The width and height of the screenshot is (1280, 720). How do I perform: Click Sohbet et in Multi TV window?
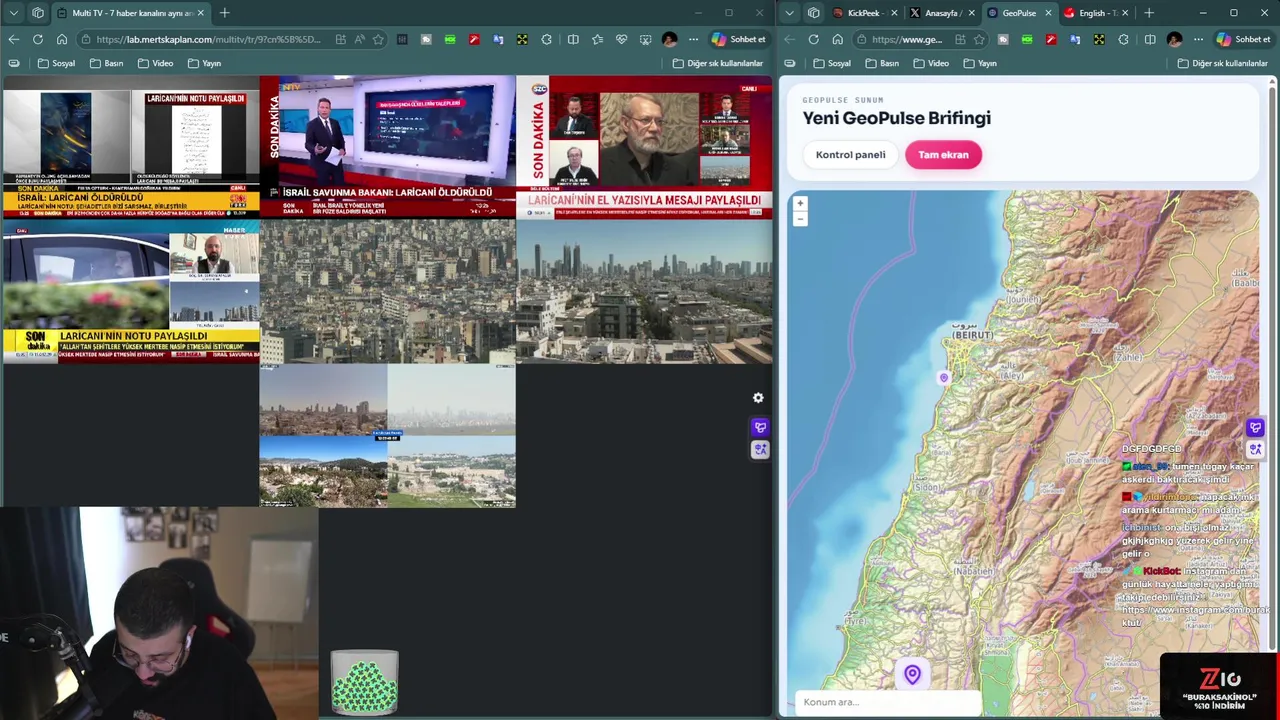click(x=738, y=39)
